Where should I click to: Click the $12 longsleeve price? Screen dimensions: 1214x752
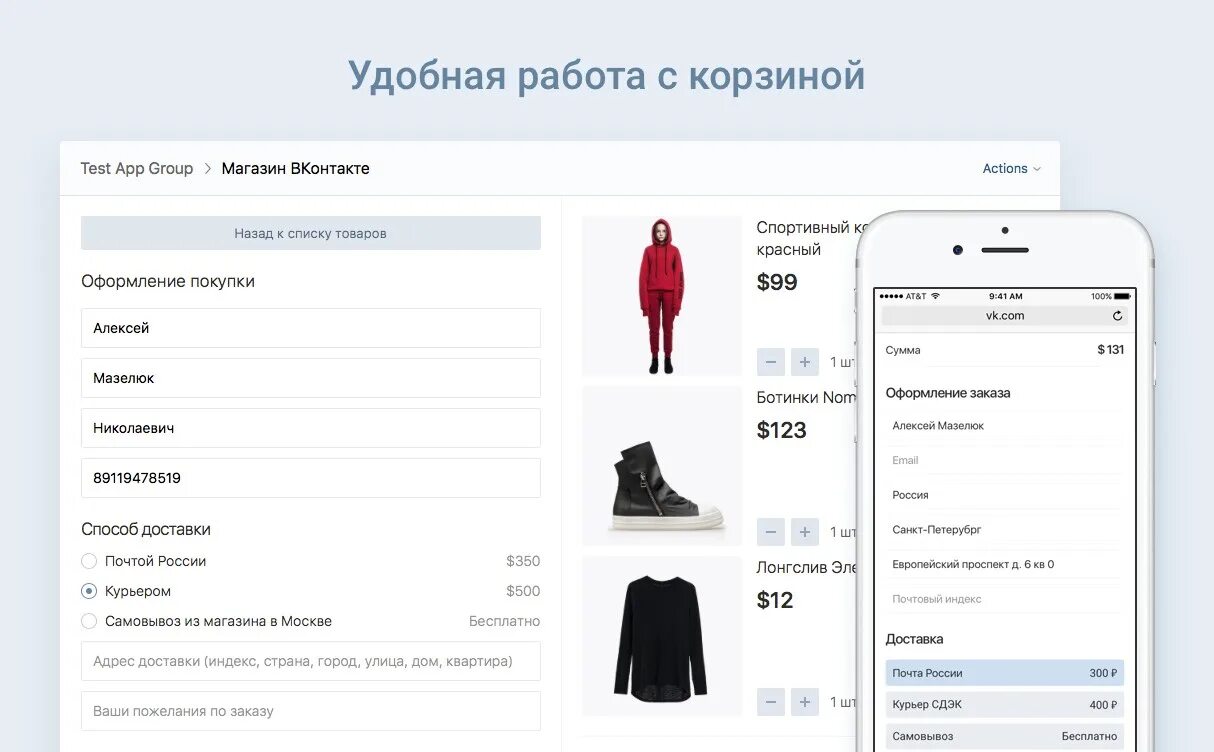(x=775, y=600)
